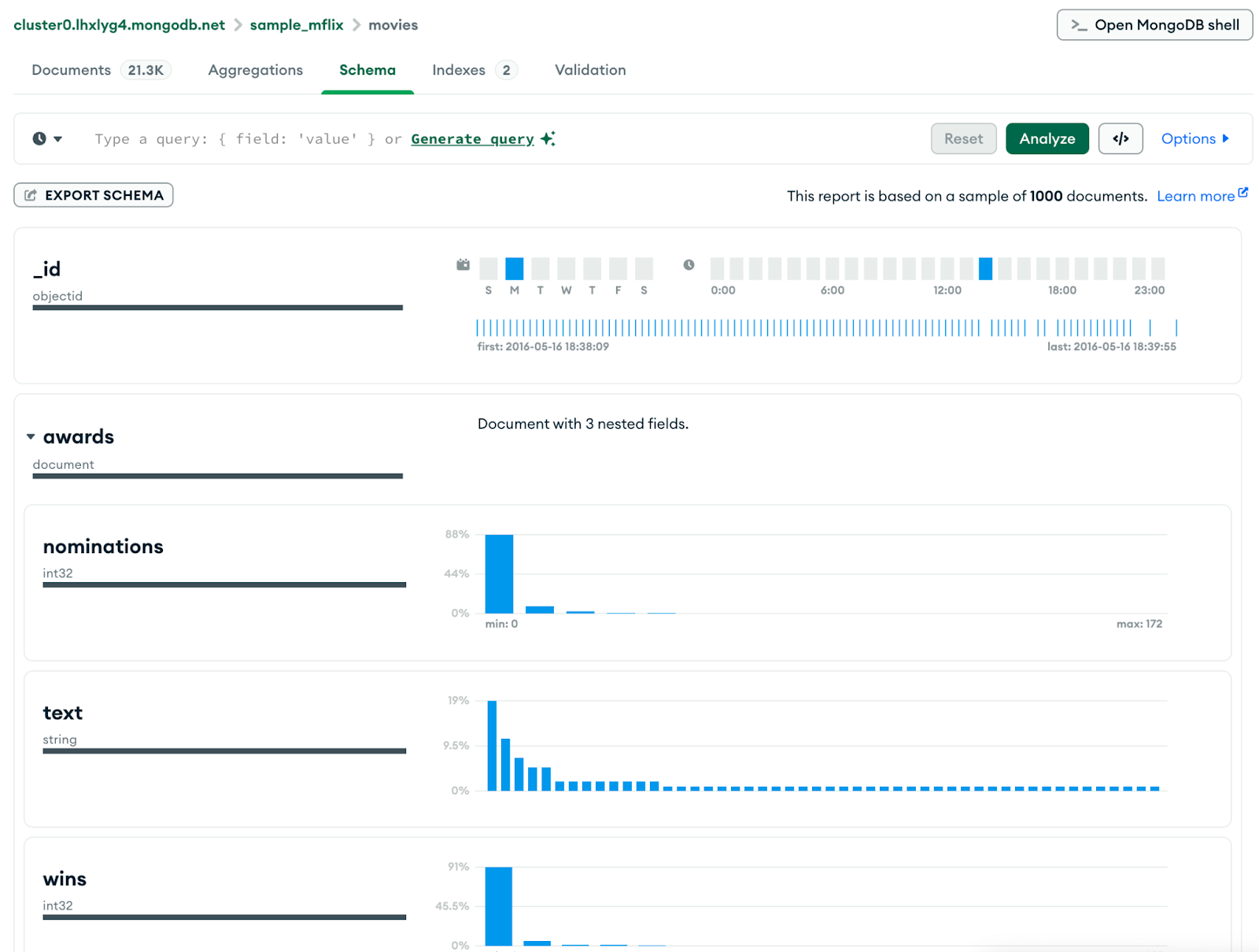The width and height of the screenshot is (1259, 952).
Task: Click the external link icon beside Learn more
Action: point(1242,190)
